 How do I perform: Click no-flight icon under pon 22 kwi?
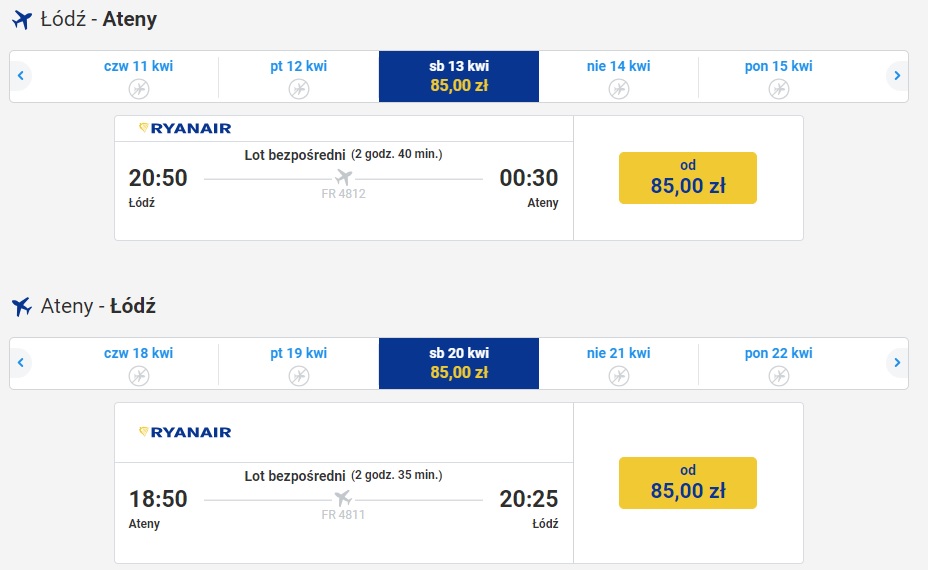pyautogui.click(x=779, y=376)
